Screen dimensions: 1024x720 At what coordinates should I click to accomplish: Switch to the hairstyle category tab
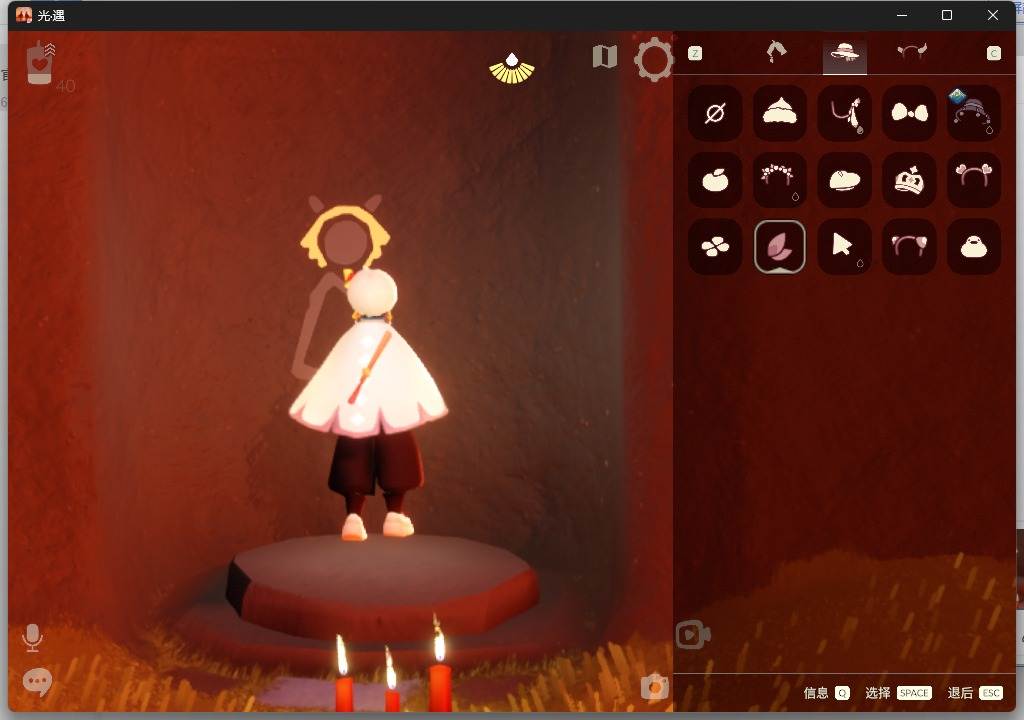pos(776,52)
